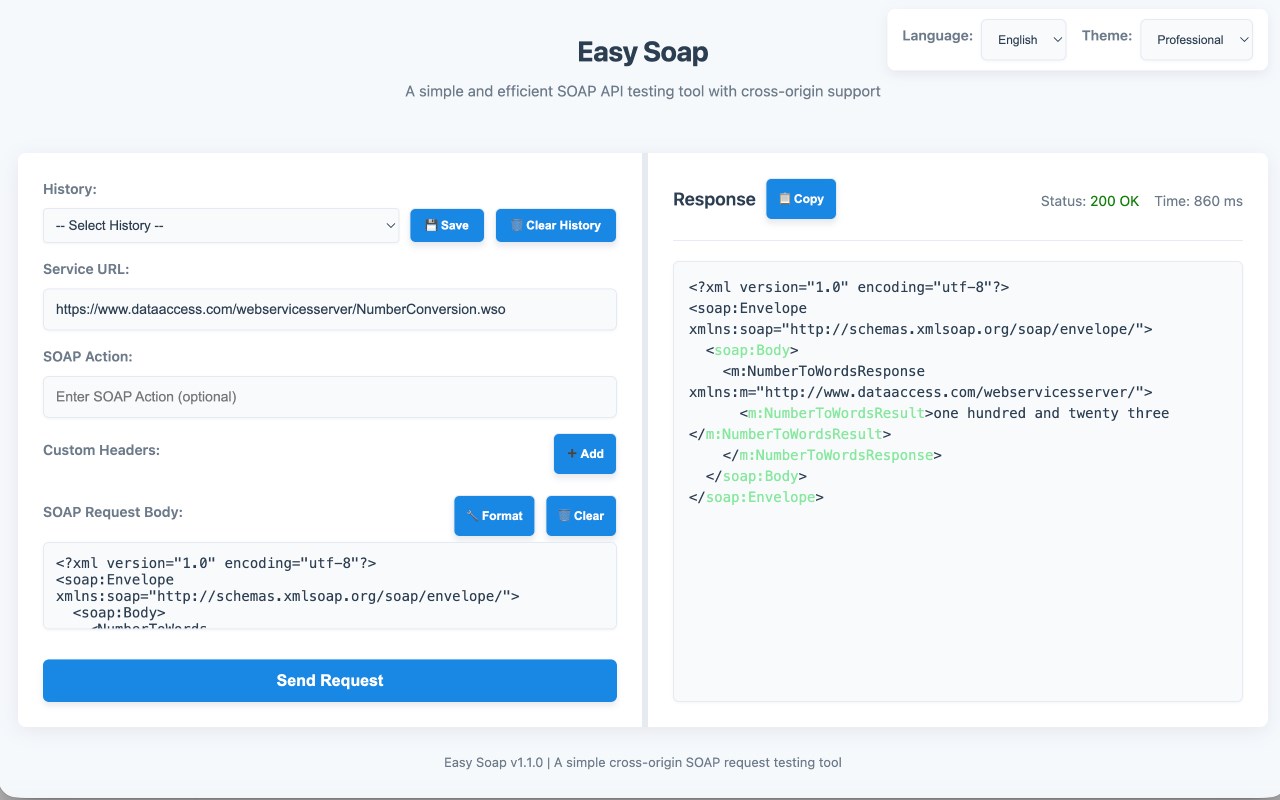1280x800 pixels.
Task: Click the floppy disk Save icon
Action: 431,225
